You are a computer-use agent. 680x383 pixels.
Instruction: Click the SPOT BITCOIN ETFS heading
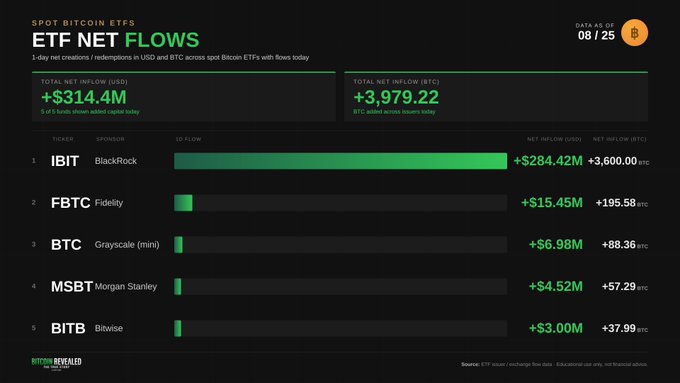[83, 23]
